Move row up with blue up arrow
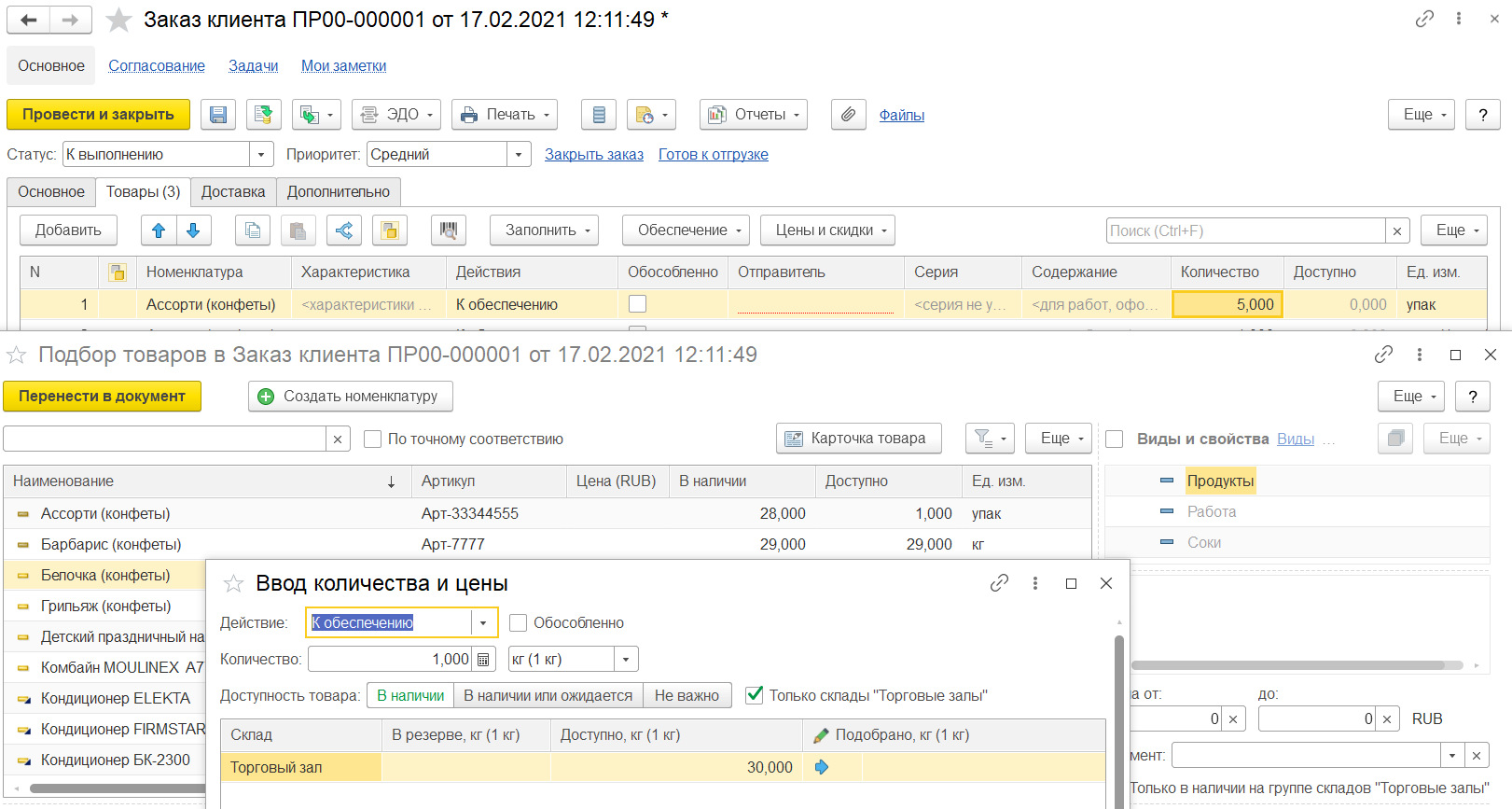1512x809 pixels. [x=159, y=230]
